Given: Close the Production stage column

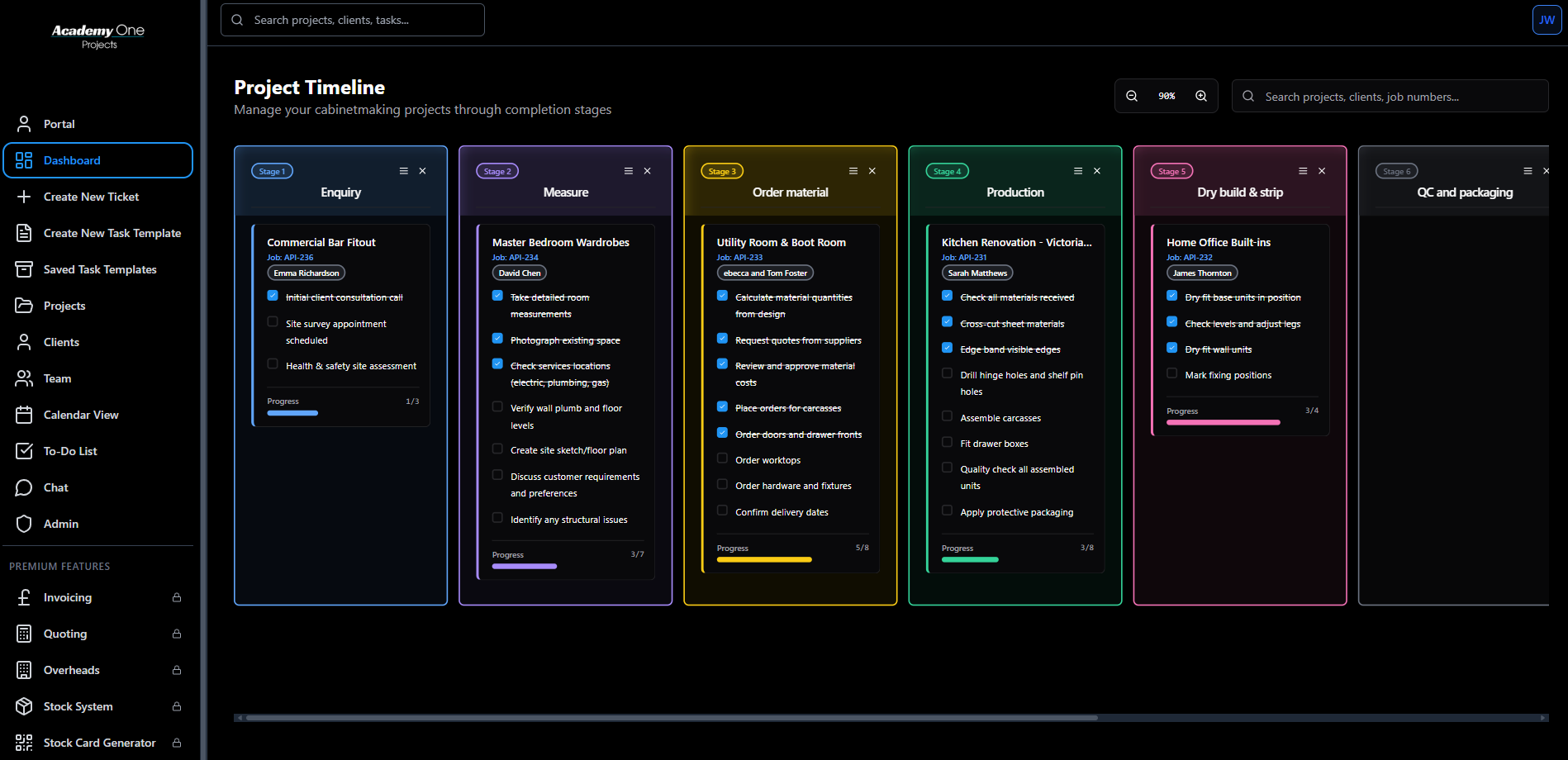Looking at the screenshot, I should click(x=1097, y=171).
